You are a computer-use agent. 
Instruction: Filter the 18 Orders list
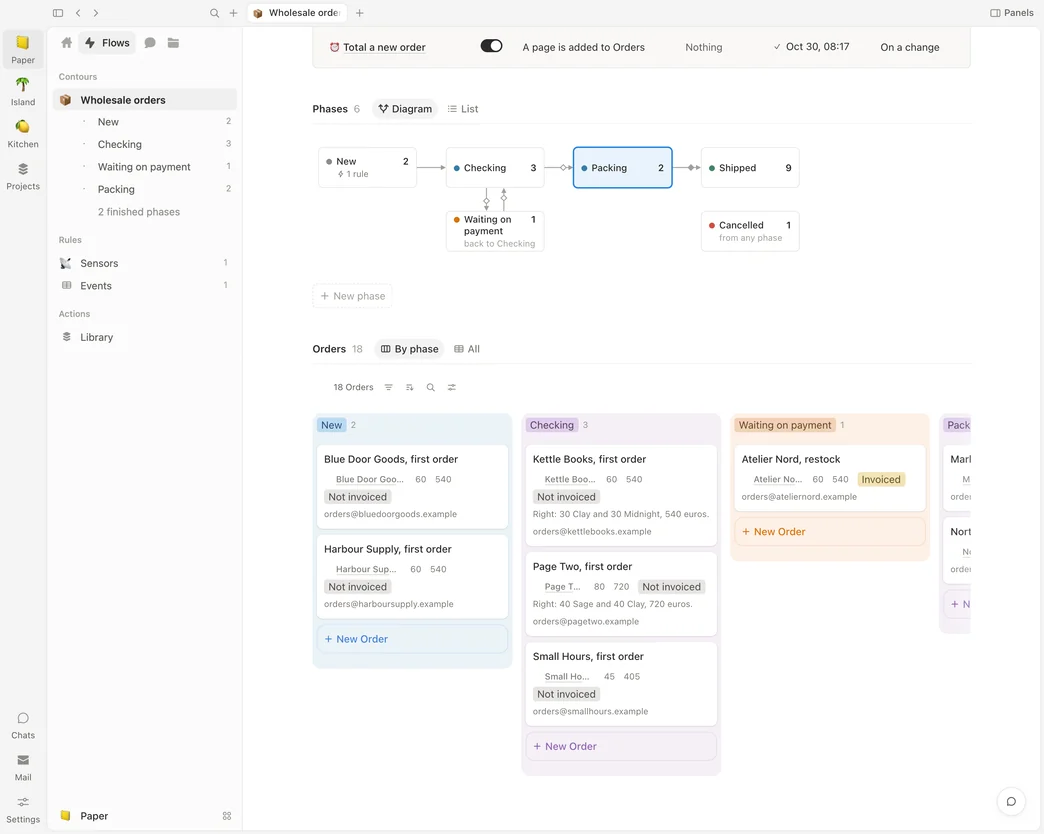point(389,387)
